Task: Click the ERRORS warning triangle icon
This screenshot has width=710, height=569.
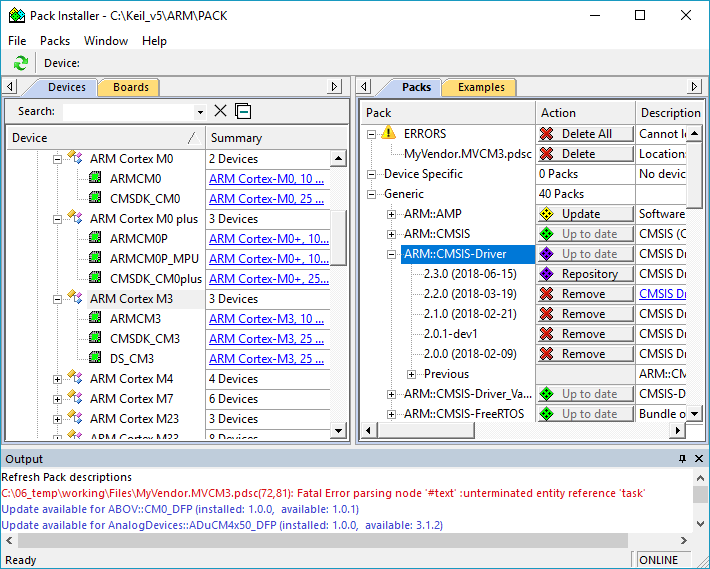Action: pos(389,133)
